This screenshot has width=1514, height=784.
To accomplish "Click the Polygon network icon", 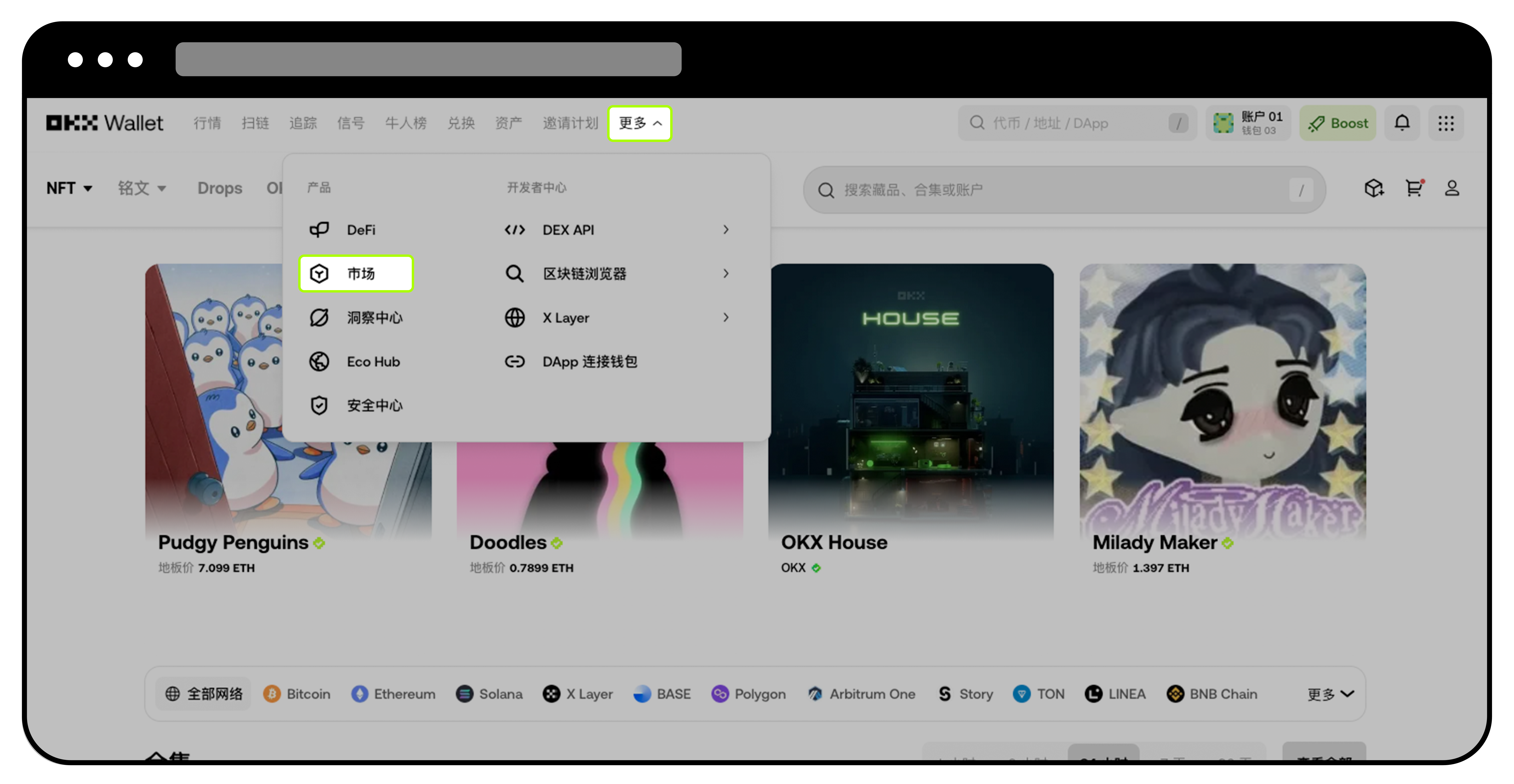I will 720,694.
